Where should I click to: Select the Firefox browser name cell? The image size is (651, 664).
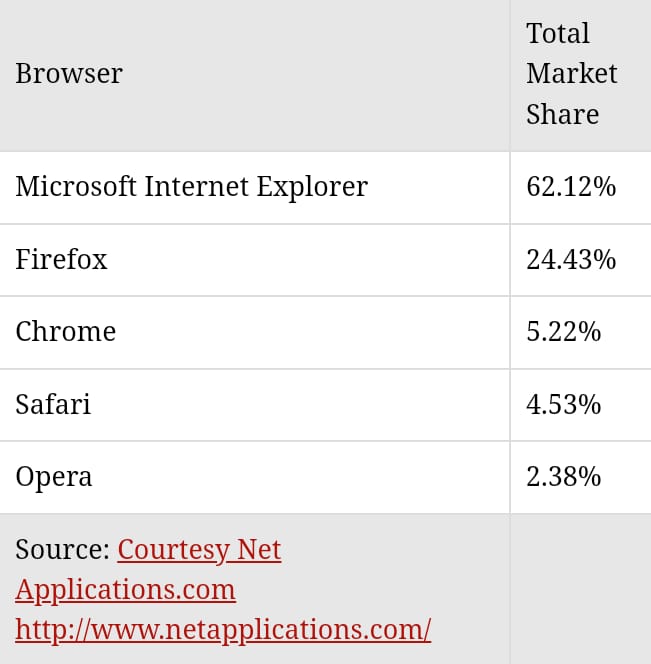(61, 260)
